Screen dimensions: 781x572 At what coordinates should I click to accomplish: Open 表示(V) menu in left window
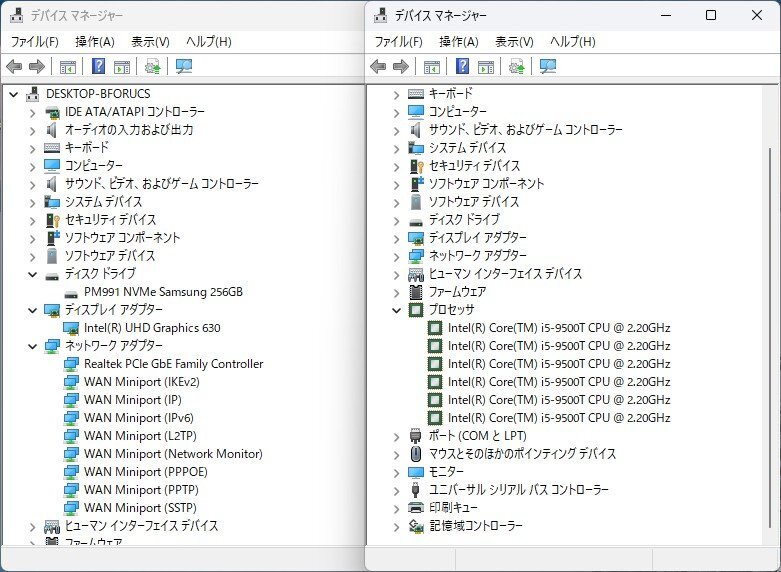(150, 42)
